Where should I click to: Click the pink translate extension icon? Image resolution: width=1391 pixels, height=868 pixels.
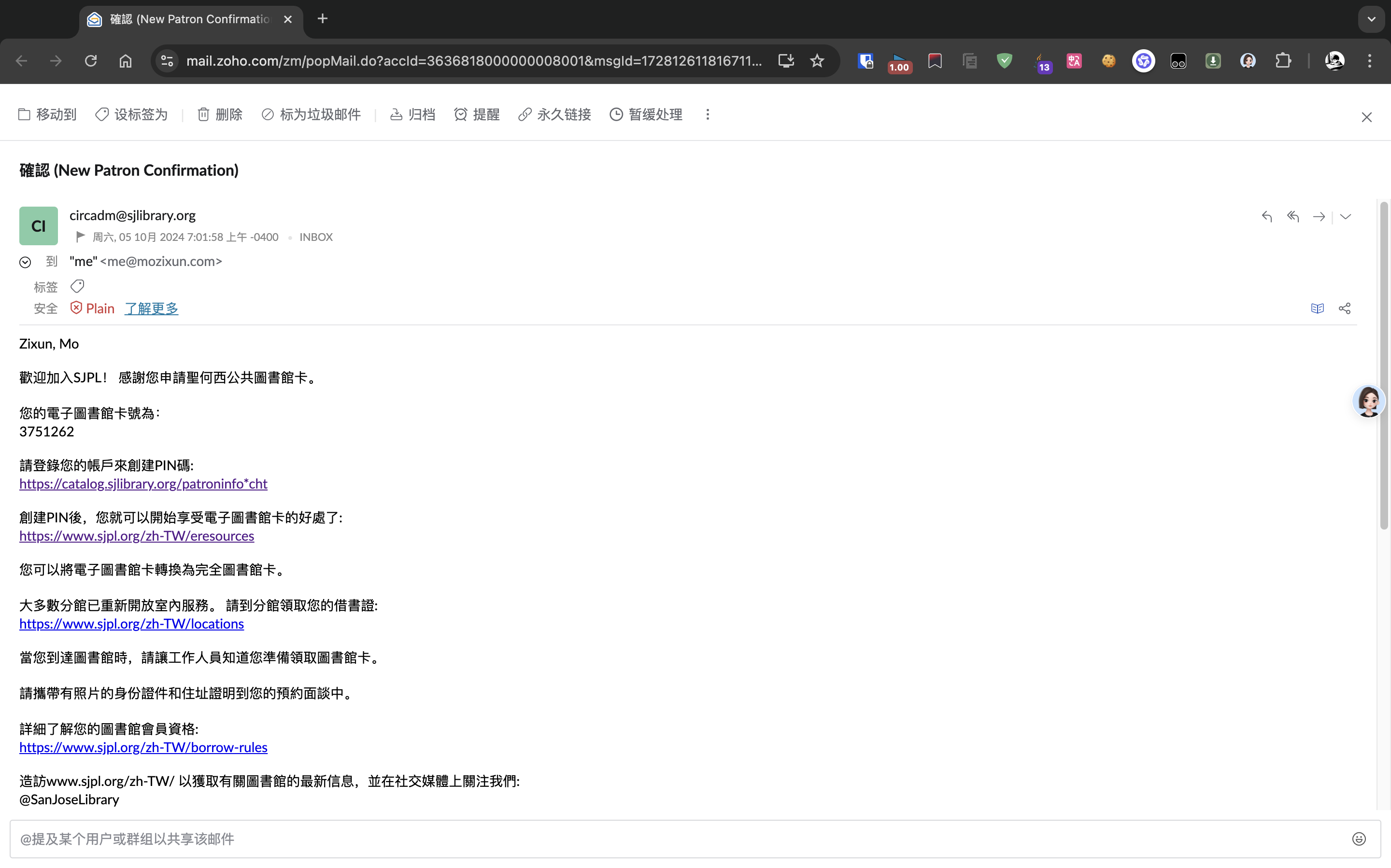click(1074, 61)
